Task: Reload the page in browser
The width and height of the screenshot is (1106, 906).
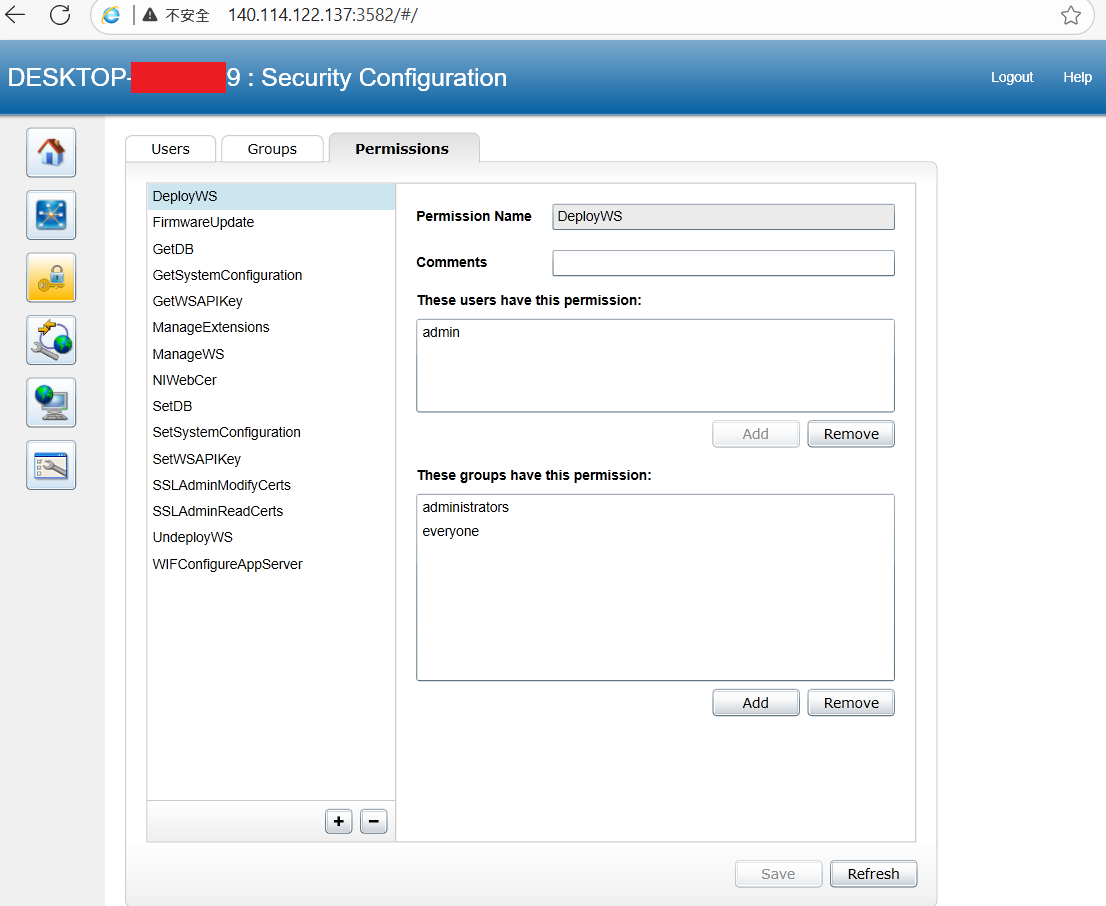Action: click(x=60, y=15)
